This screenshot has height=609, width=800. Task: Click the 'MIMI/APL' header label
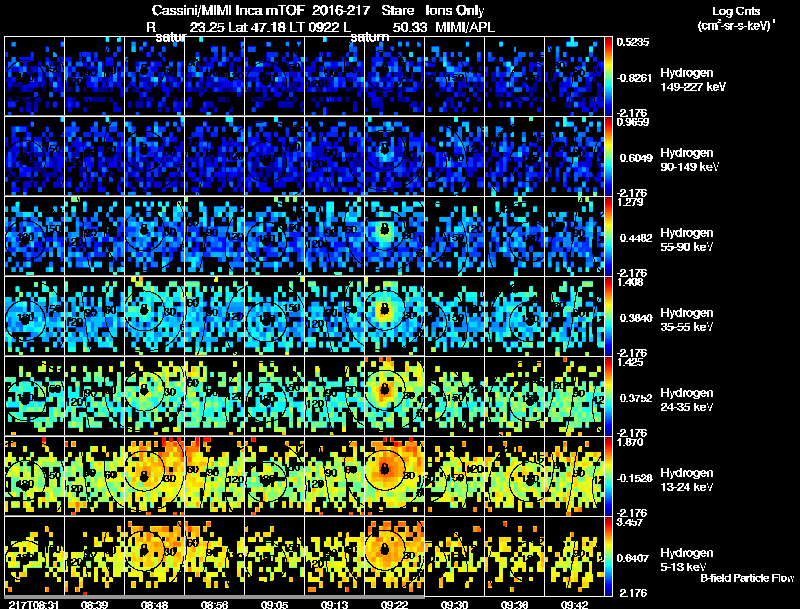pyautogui.click(x=465, y=27)
